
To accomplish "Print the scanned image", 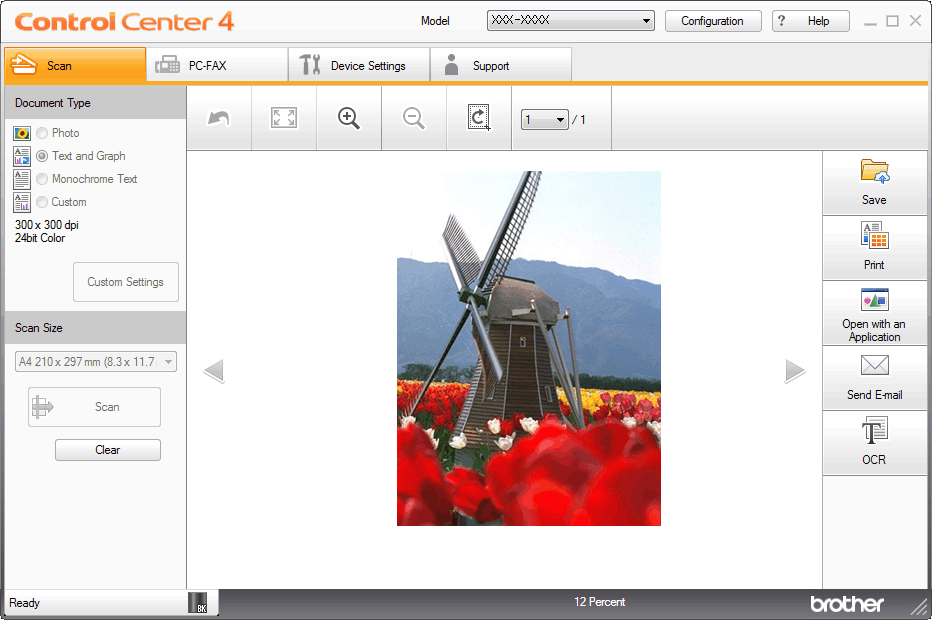I will pos(874,248).
